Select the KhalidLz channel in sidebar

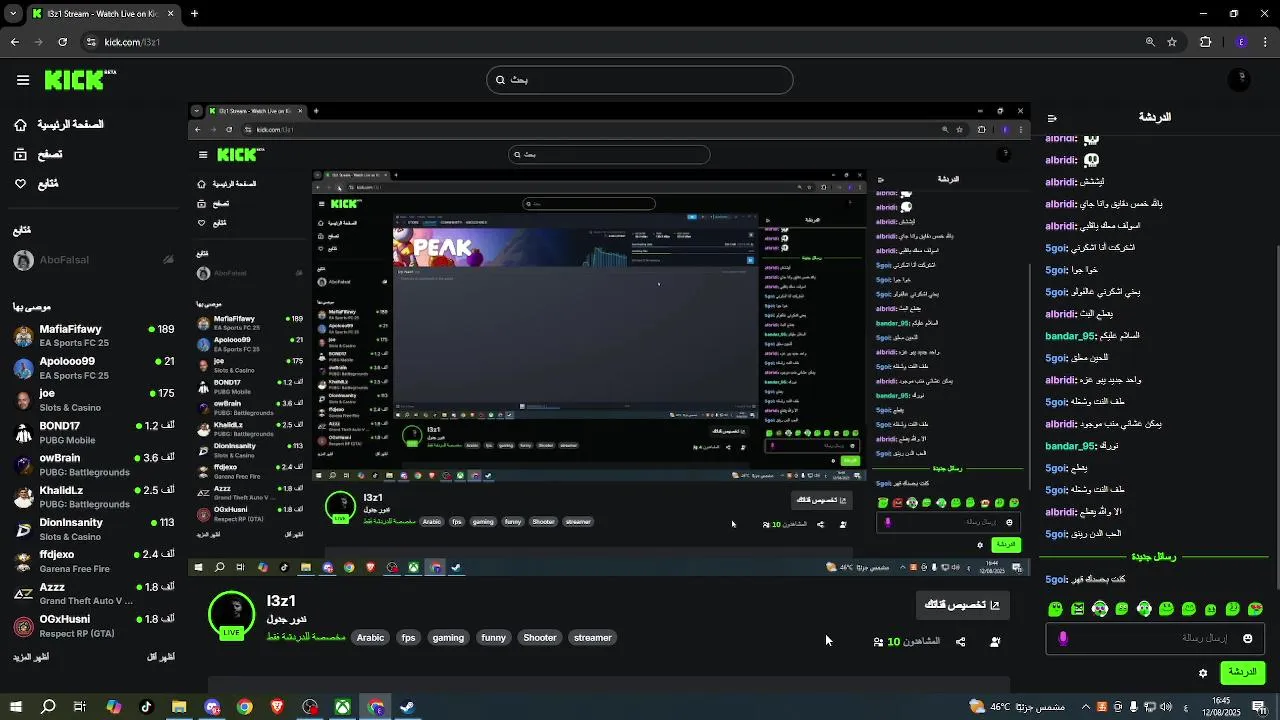pyautogui.click(x=94, y=497)
